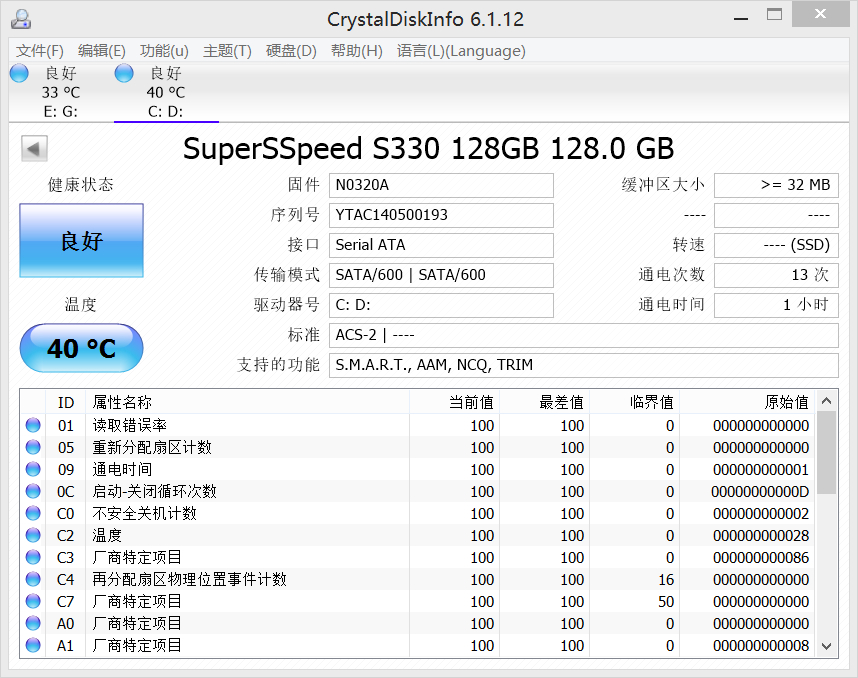This screenshot has width=858, height=678.
Task: Click status orb for attribute C7
Action: click(33, 601)
